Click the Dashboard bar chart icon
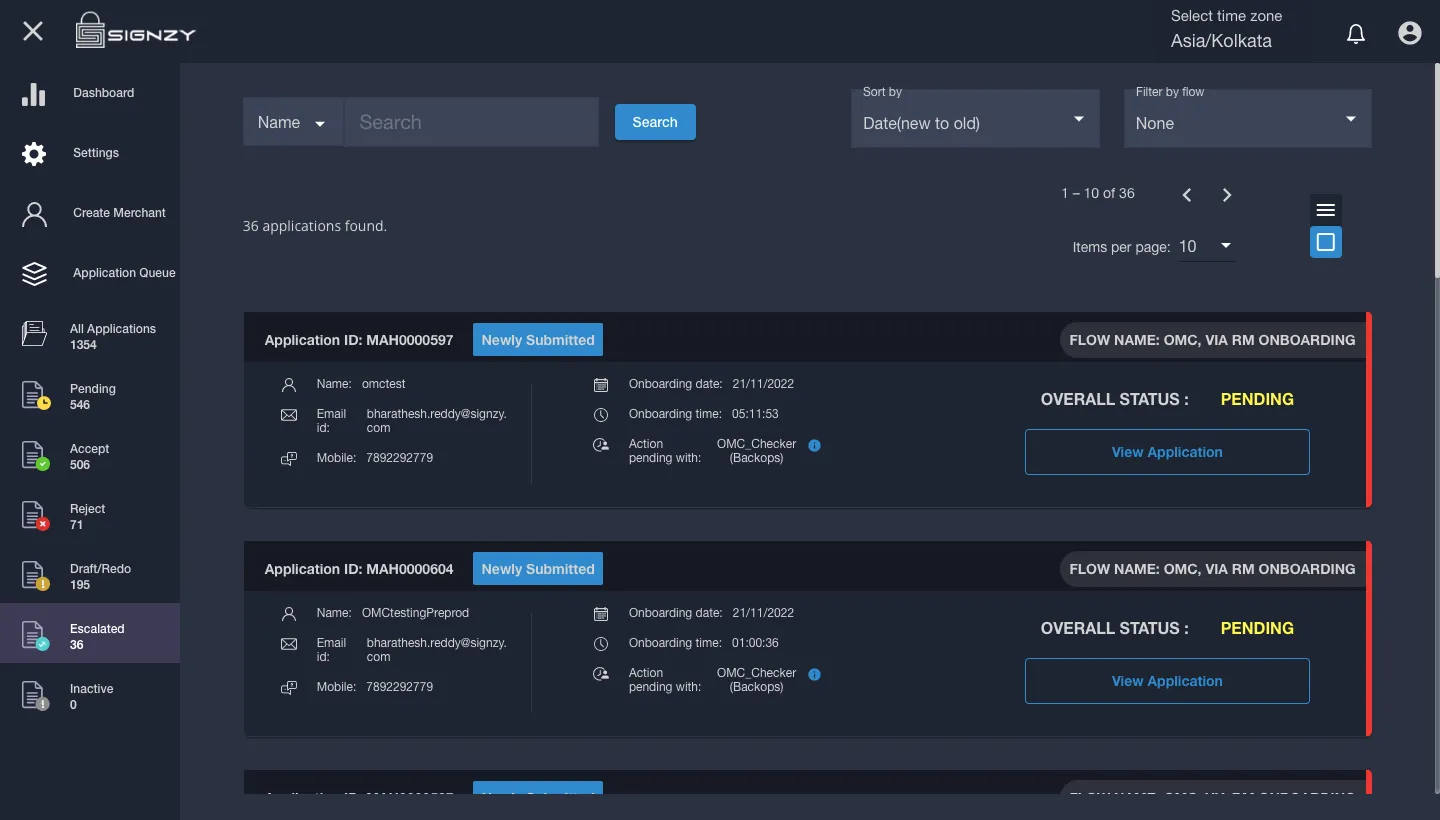 tap(34, 94)
